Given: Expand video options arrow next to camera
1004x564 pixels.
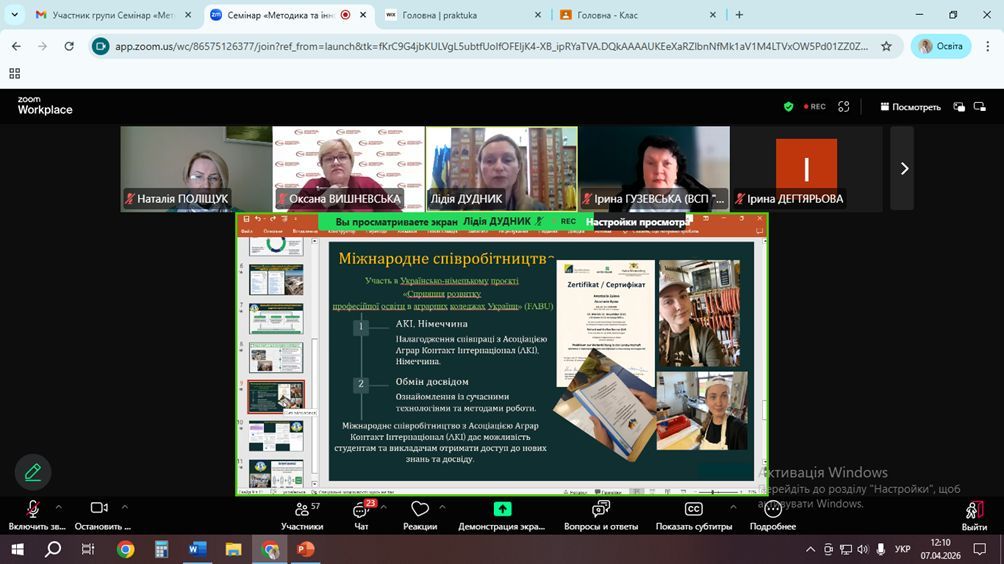Looking at the screenshot, I should click(125, 507).
